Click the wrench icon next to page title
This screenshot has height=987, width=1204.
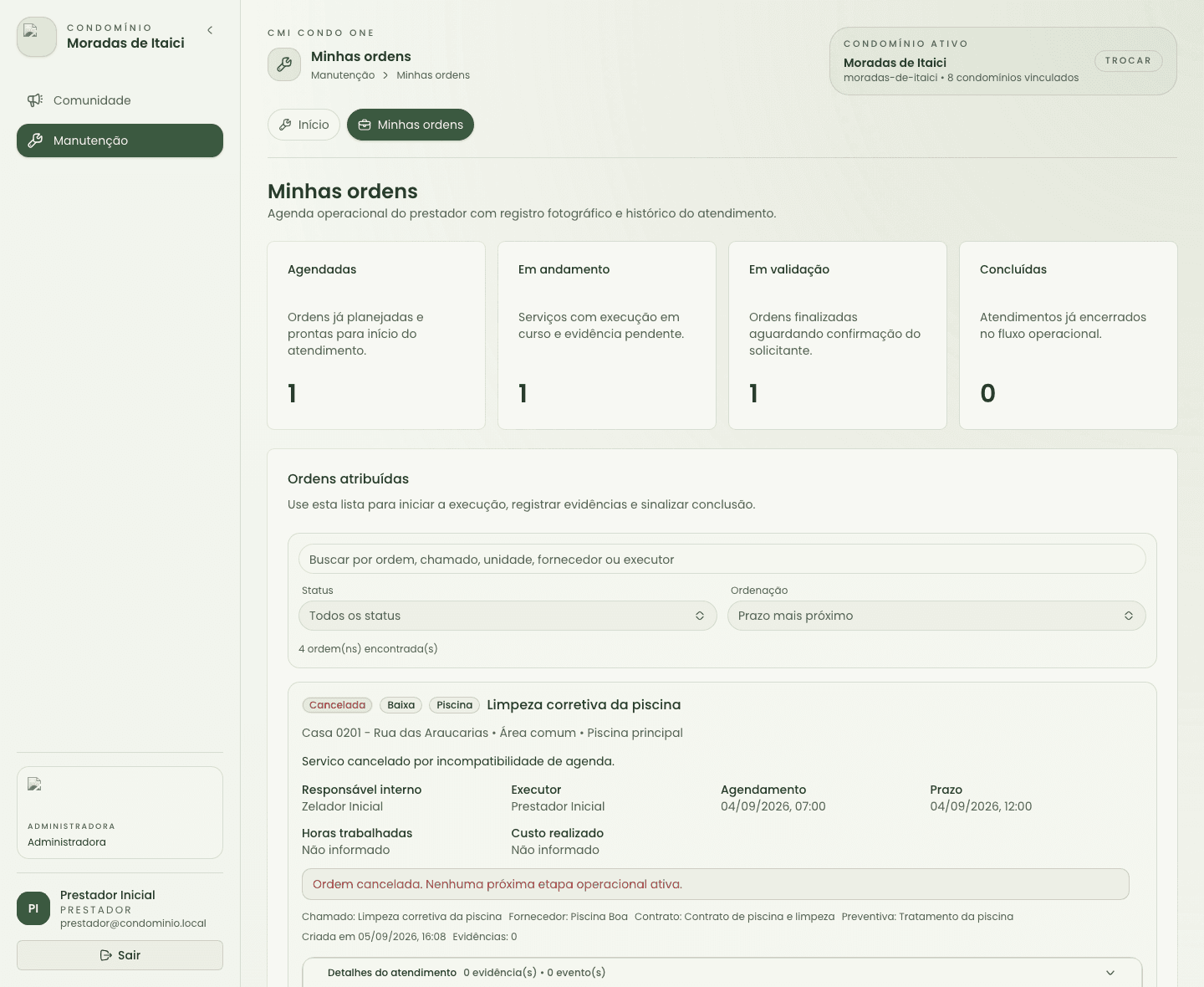coord(284,64)
